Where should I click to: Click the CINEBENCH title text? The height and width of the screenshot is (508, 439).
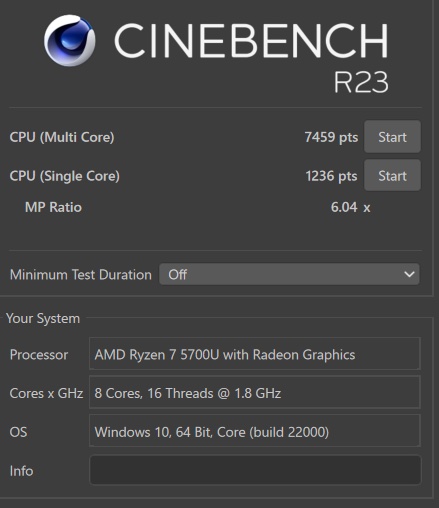coord(252,41)
